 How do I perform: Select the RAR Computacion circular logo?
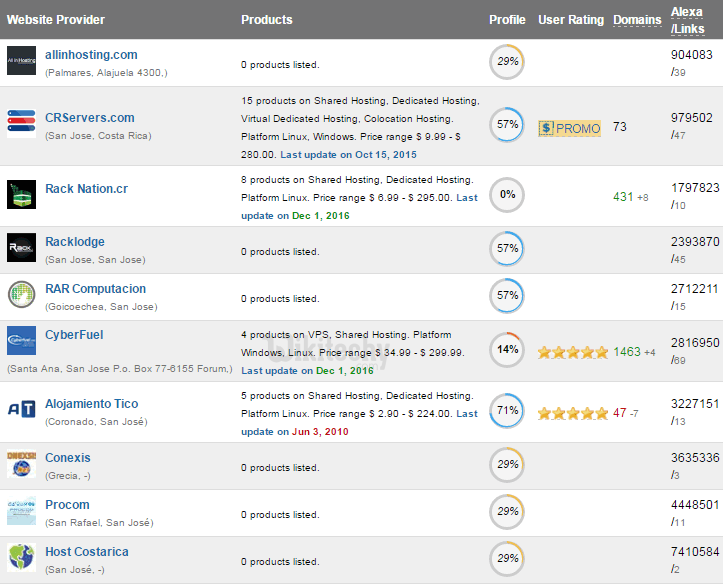[x=21, y=295]
